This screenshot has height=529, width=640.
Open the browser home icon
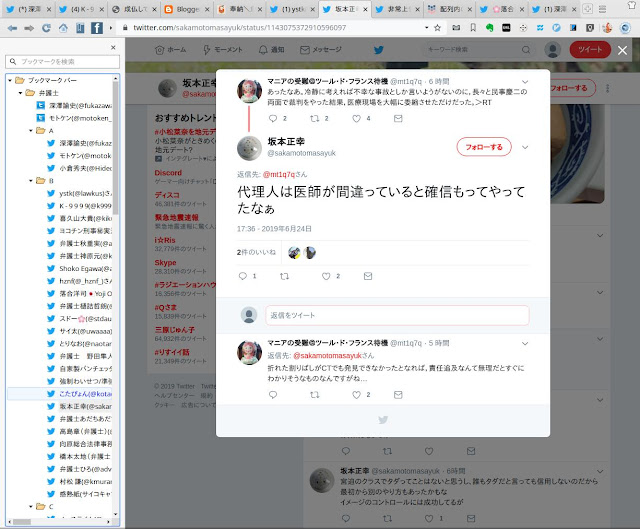coord(63,28)
